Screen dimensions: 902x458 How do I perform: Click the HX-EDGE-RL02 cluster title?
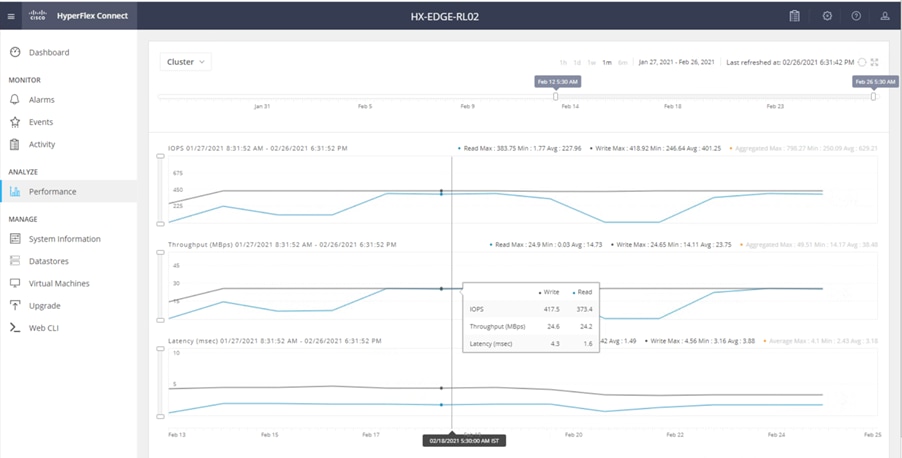pyautogui.click(x=445, y=17)
